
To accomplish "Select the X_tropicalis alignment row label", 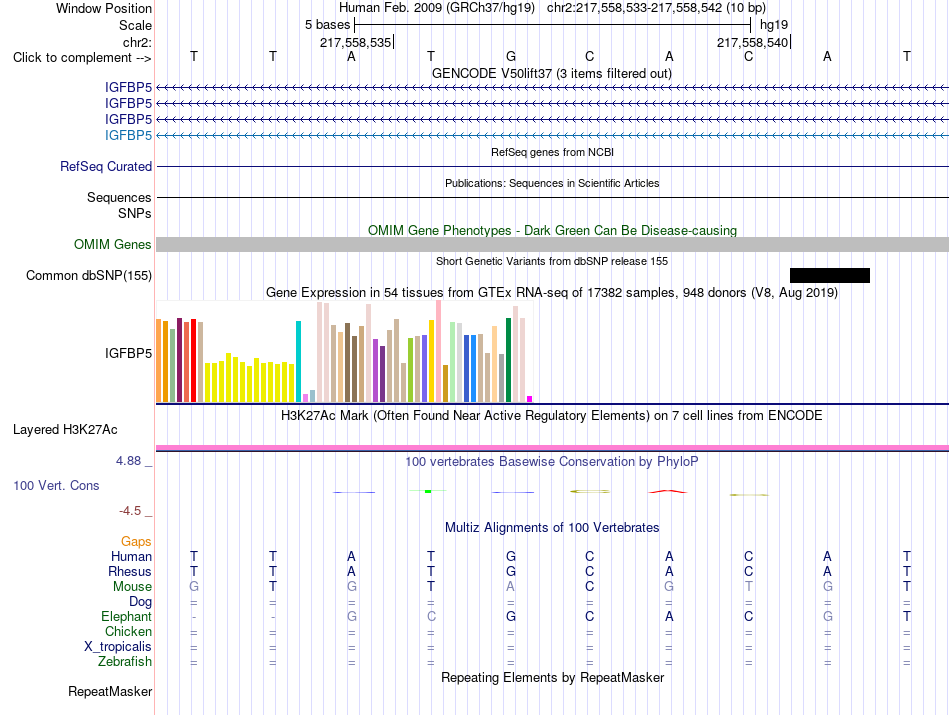I will (118, 647).
